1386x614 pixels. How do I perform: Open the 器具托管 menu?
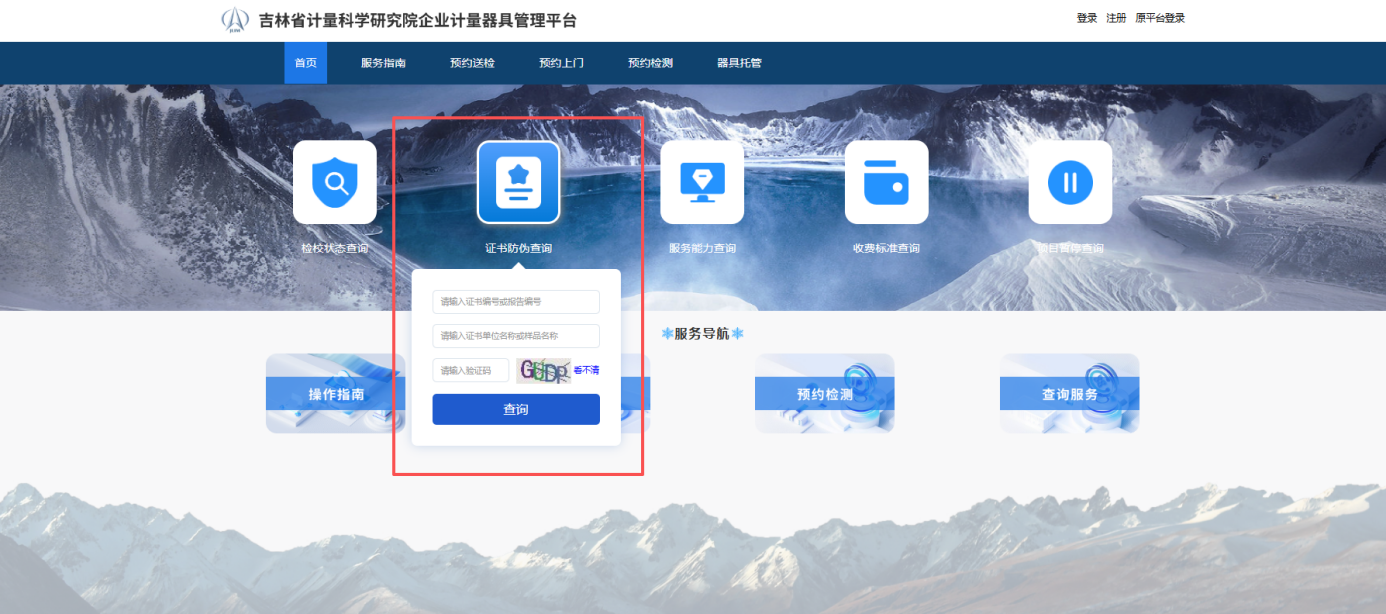tap(738, 62)
